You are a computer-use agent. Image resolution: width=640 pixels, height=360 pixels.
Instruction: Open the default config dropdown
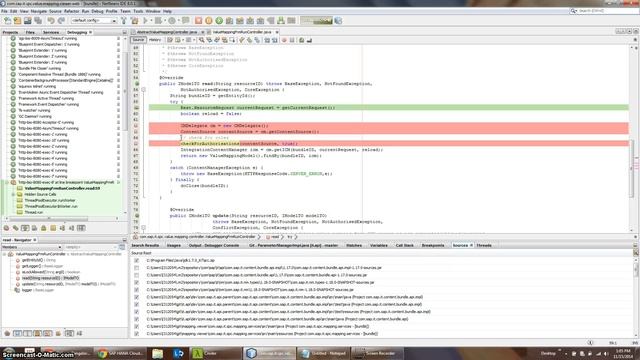94,20
